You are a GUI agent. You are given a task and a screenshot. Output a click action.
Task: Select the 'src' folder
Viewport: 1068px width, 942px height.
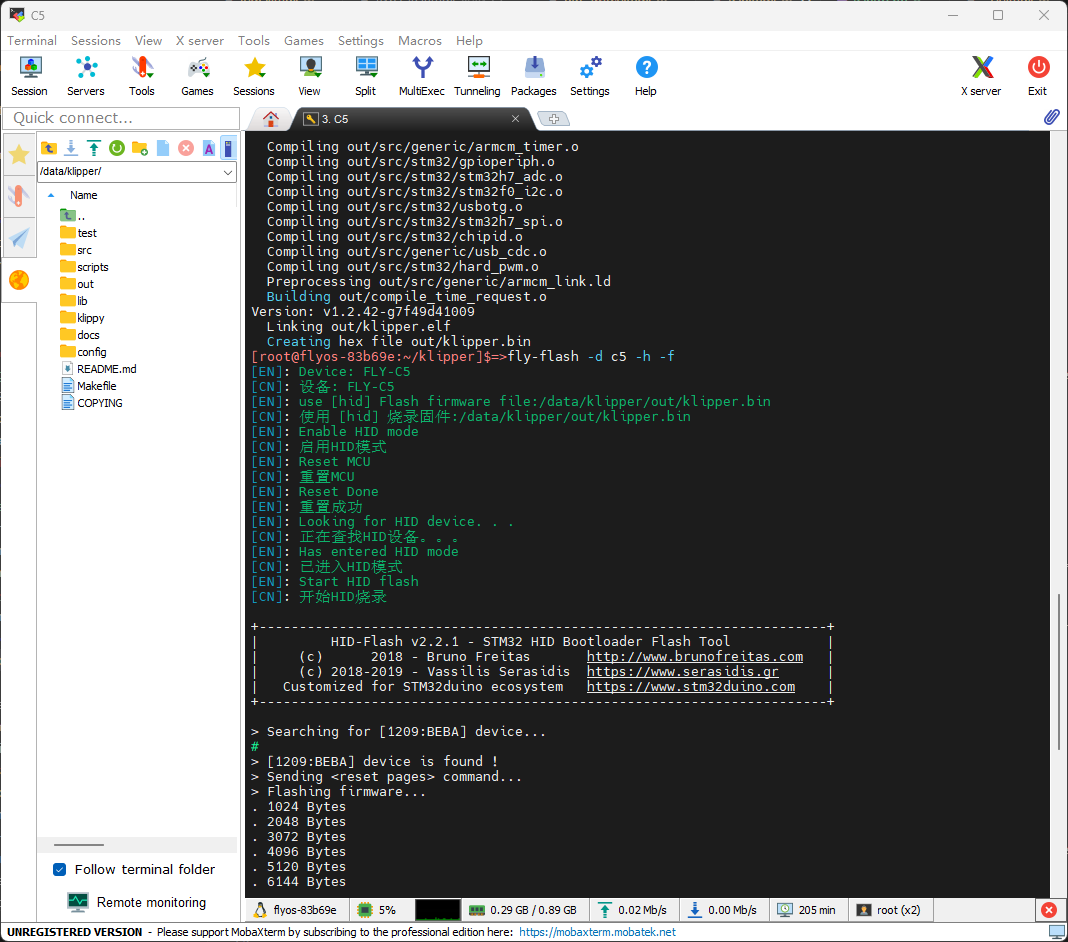click(x=76, y=250)
